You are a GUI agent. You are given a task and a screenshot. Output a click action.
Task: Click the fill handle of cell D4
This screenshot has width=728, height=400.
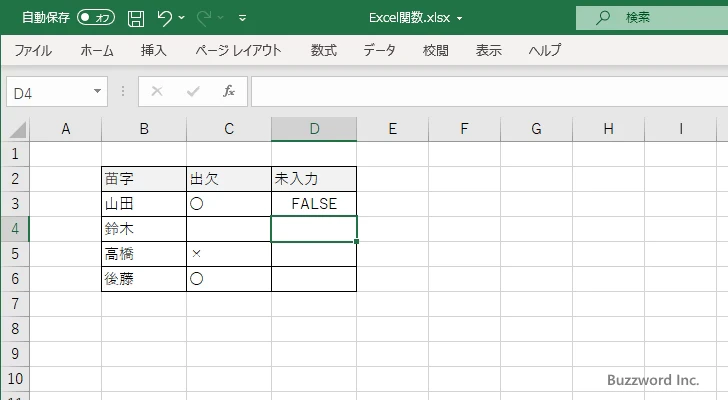click(x=356, y=241)
